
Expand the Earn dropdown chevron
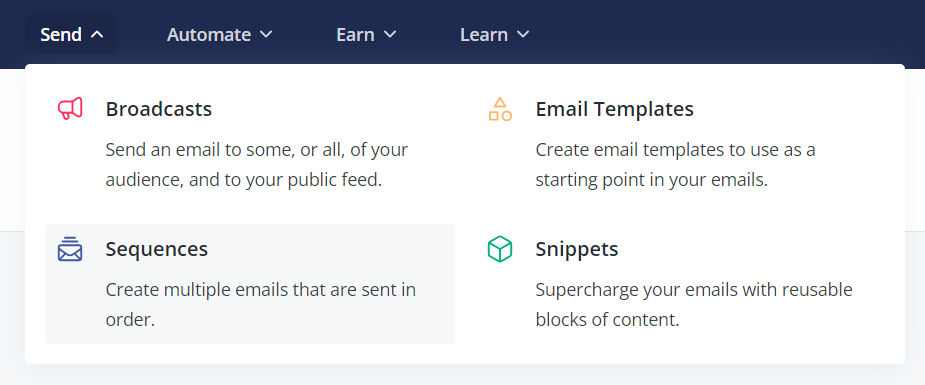click(x=389, y=35)
